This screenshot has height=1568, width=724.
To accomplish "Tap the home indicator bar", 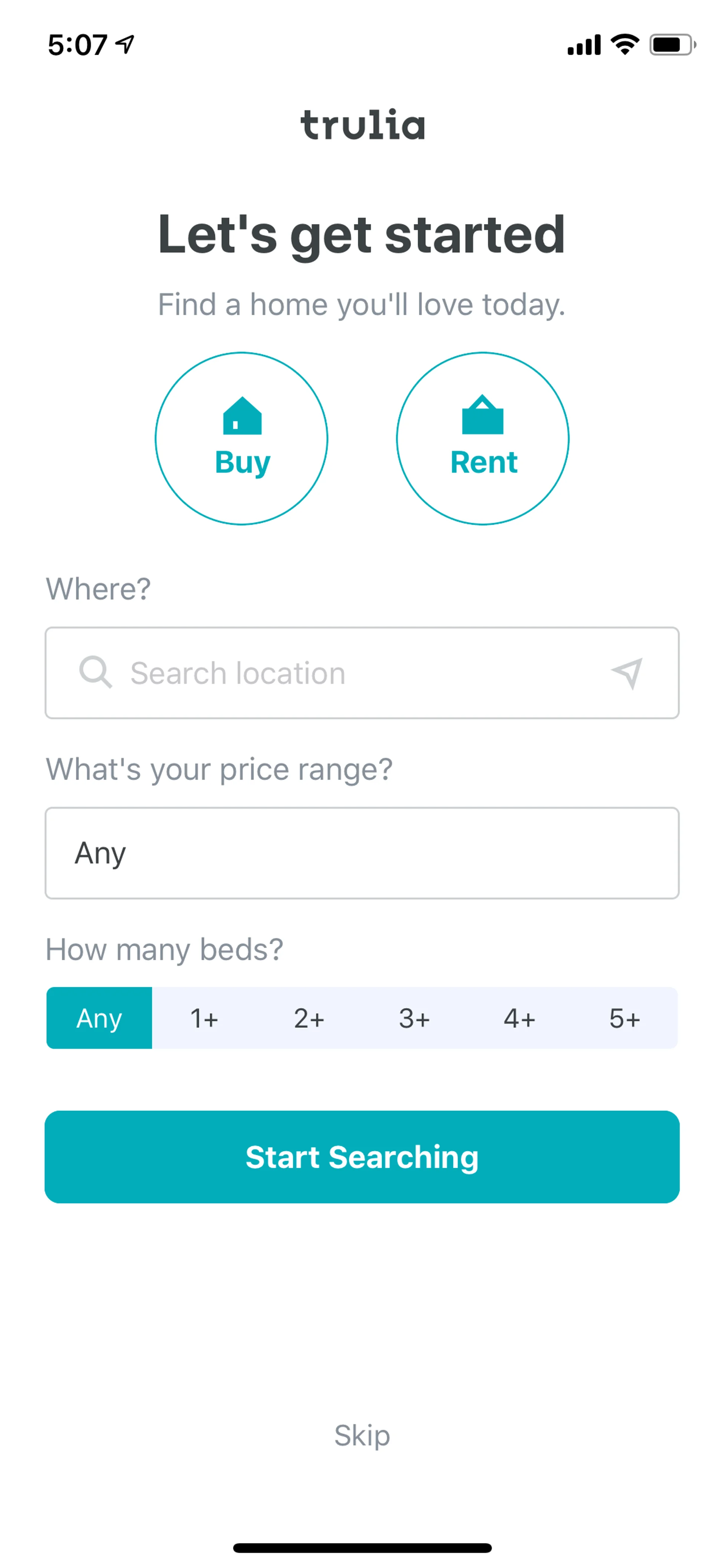I will click(x=362, y=1547).
